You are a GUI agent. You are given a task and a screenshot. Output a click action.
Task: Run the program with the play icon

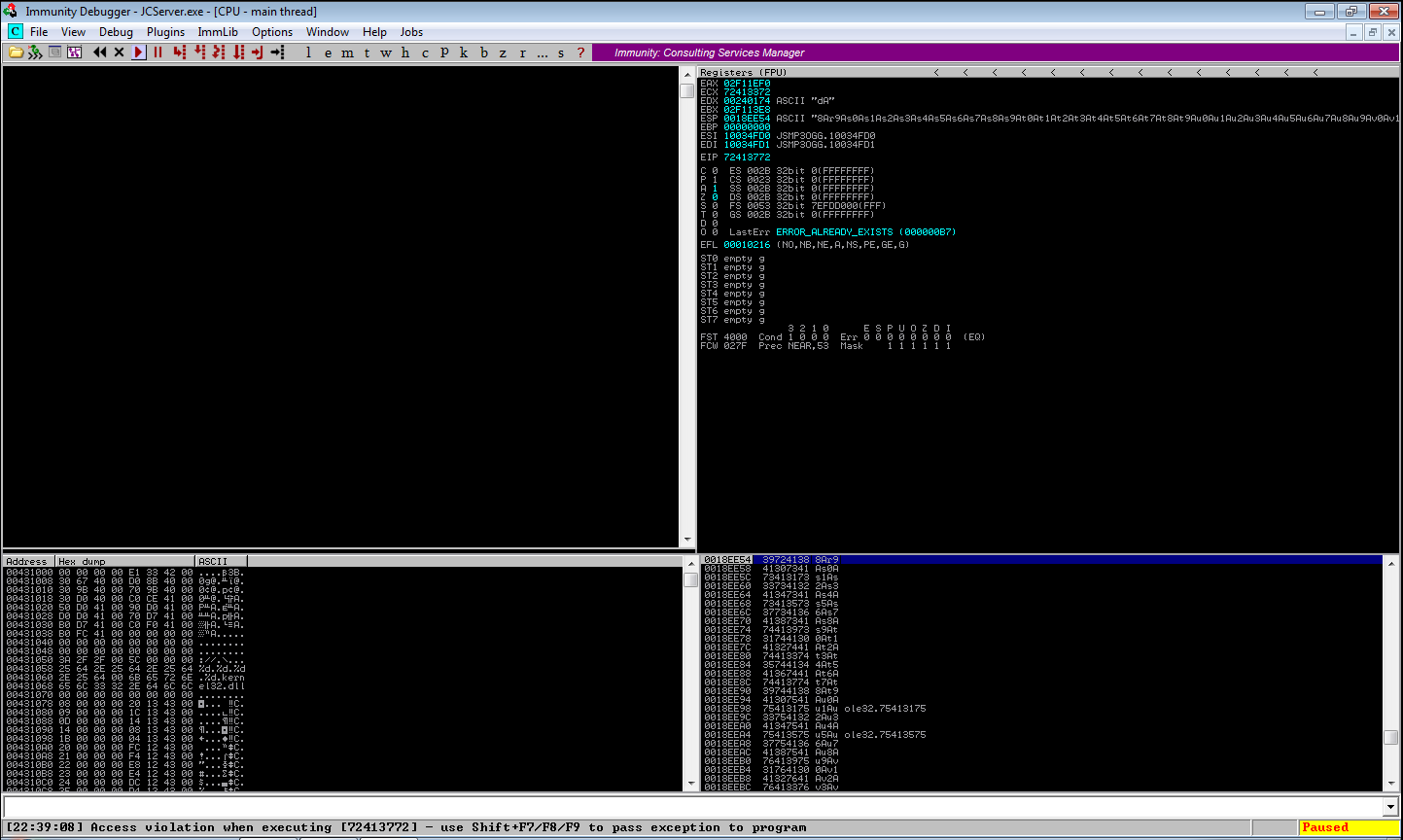[x=139, y=52]
